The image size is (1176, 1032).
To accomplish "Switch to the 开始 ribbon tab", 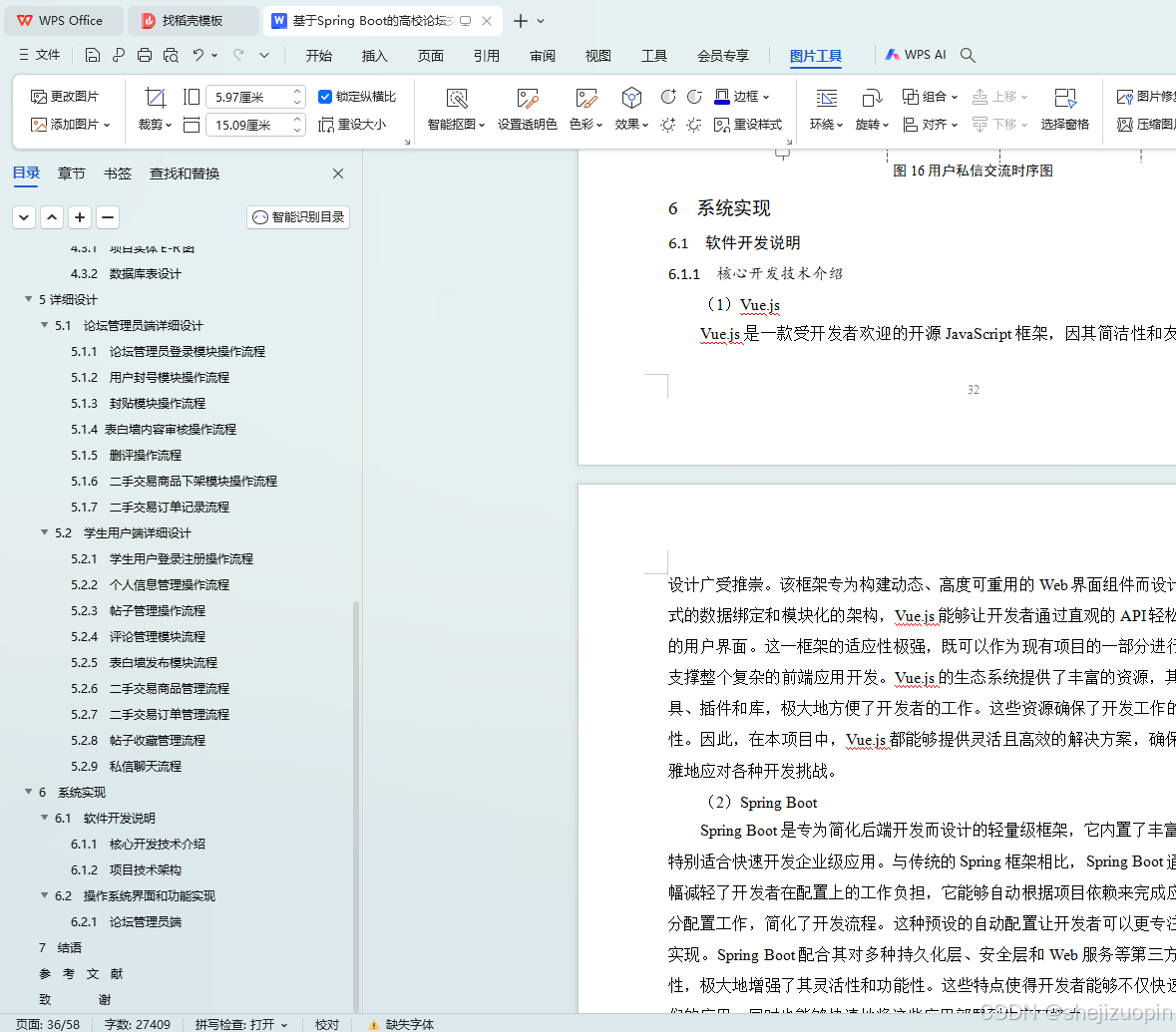I will [x=319, y=56].
